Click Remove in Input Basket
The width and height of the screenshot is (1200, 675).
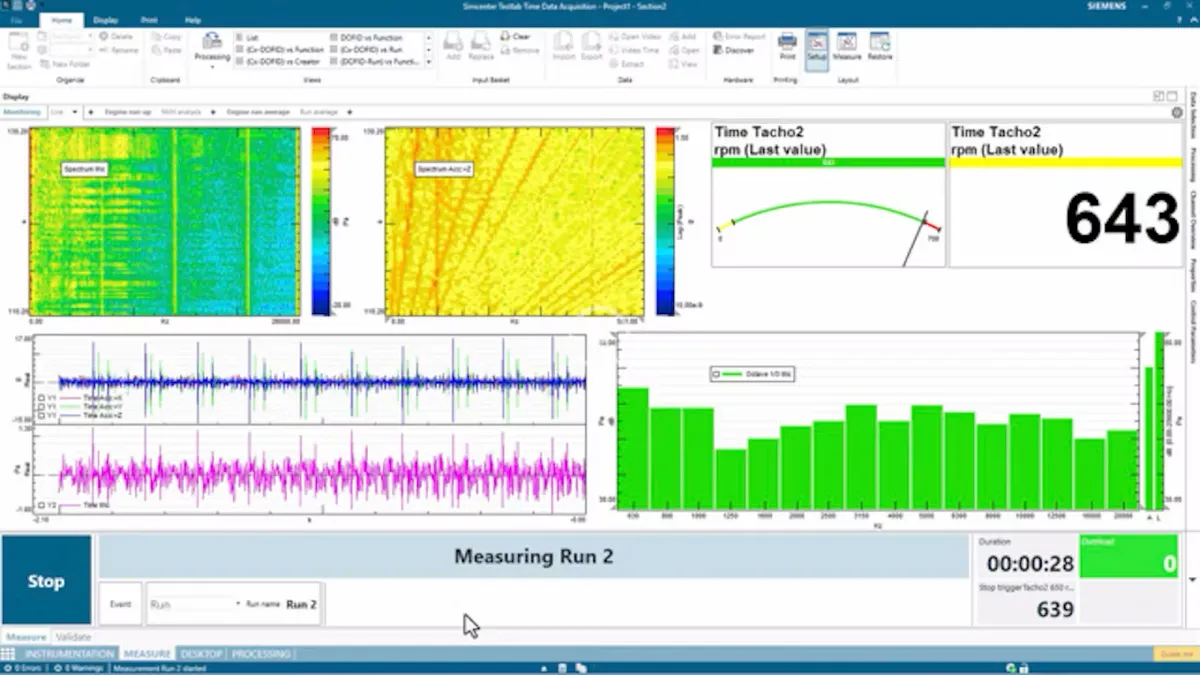(520, 50)
